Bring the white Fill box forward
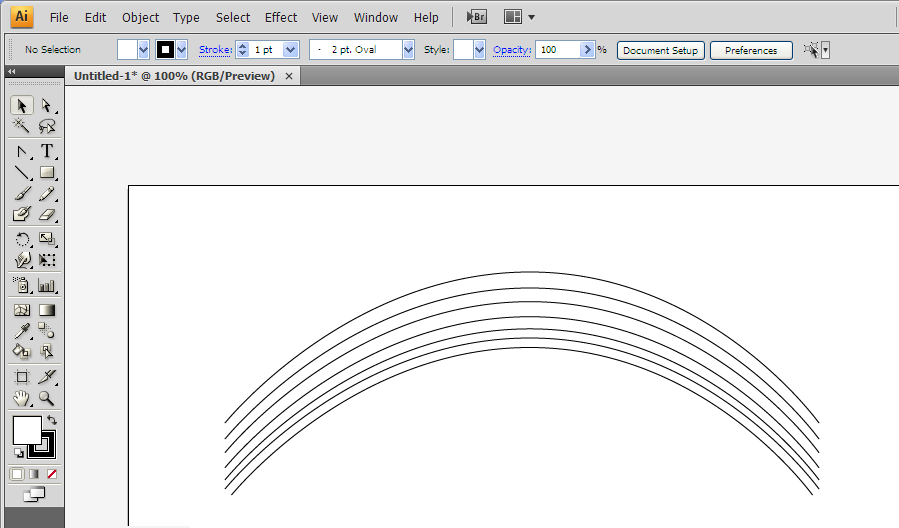The width and height of the screenshot is (899, 528). pyautogui.click(x=26, y=430)
